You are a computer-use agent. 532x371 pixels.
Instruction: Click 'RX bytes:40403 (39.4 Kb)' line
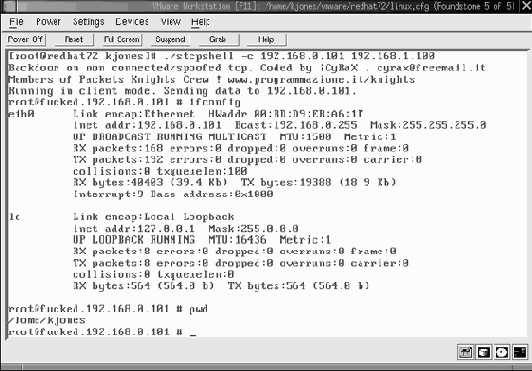tap(234, 183)
